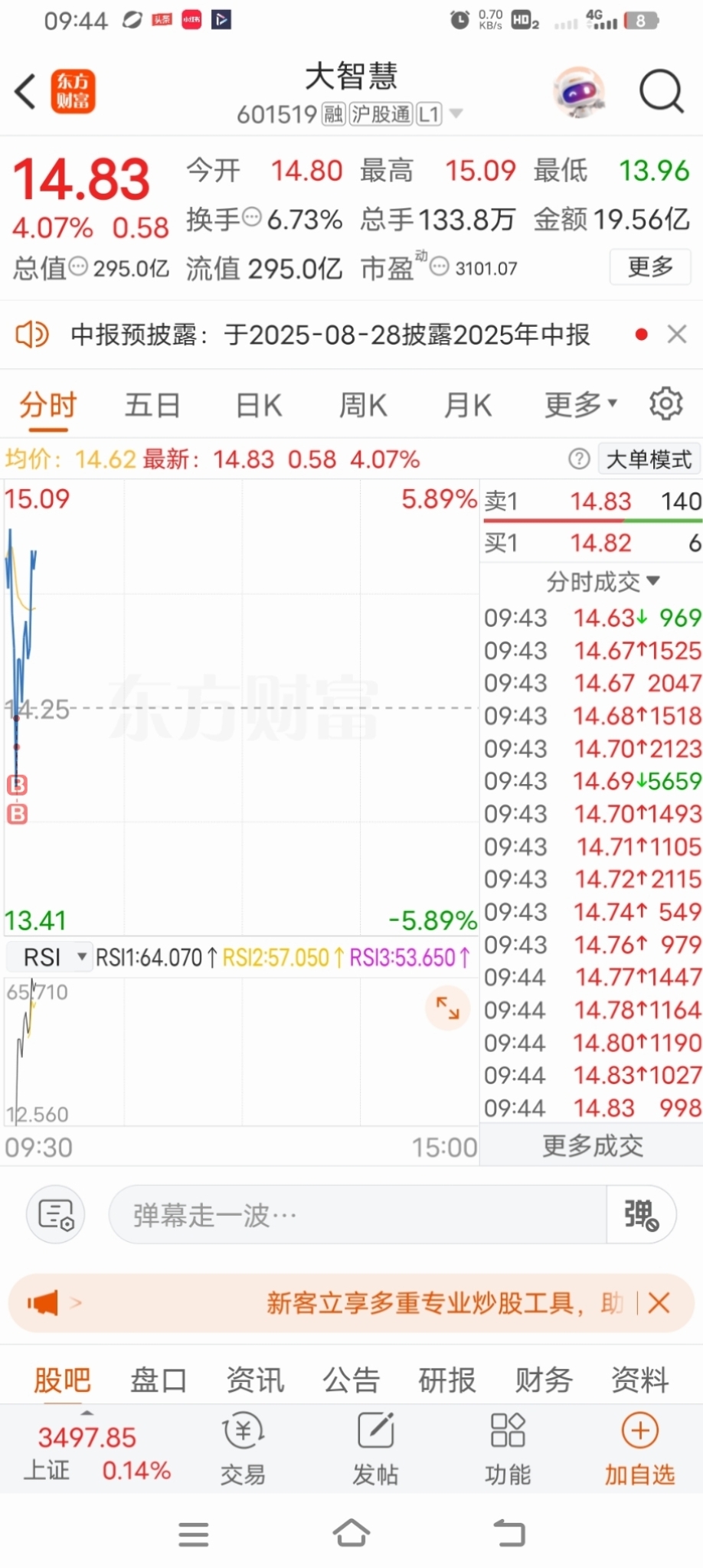Expand the 上证 index bar arrow

pyautogui.click(x=87, y=1412)
